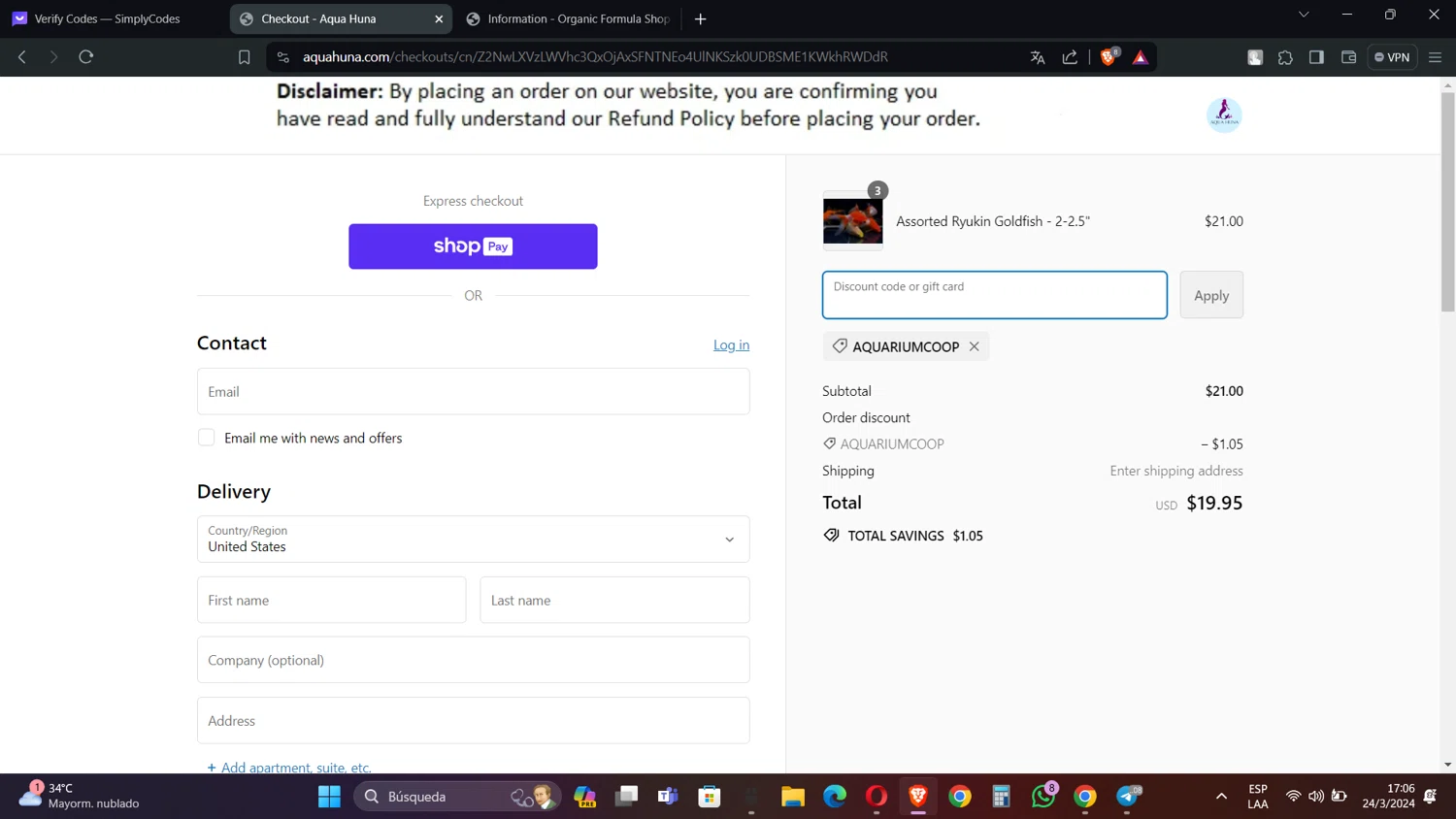
Task: Open the notification center bell icon
Action: 1431,797
